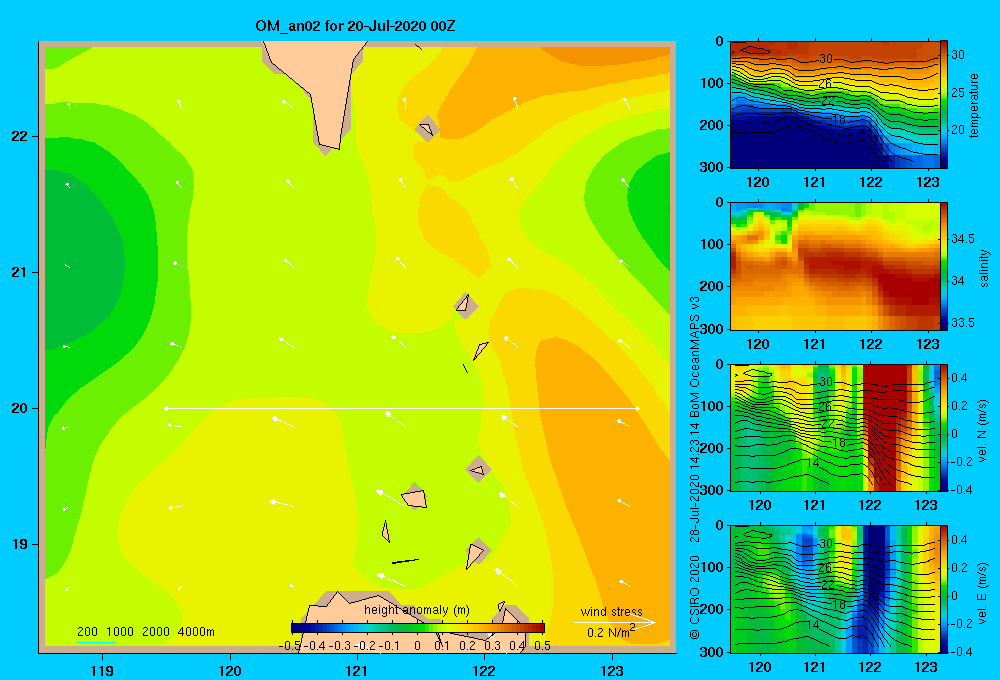Click the temperature depth-section panel
This screenshot has height=680, width=1000.
835,105
